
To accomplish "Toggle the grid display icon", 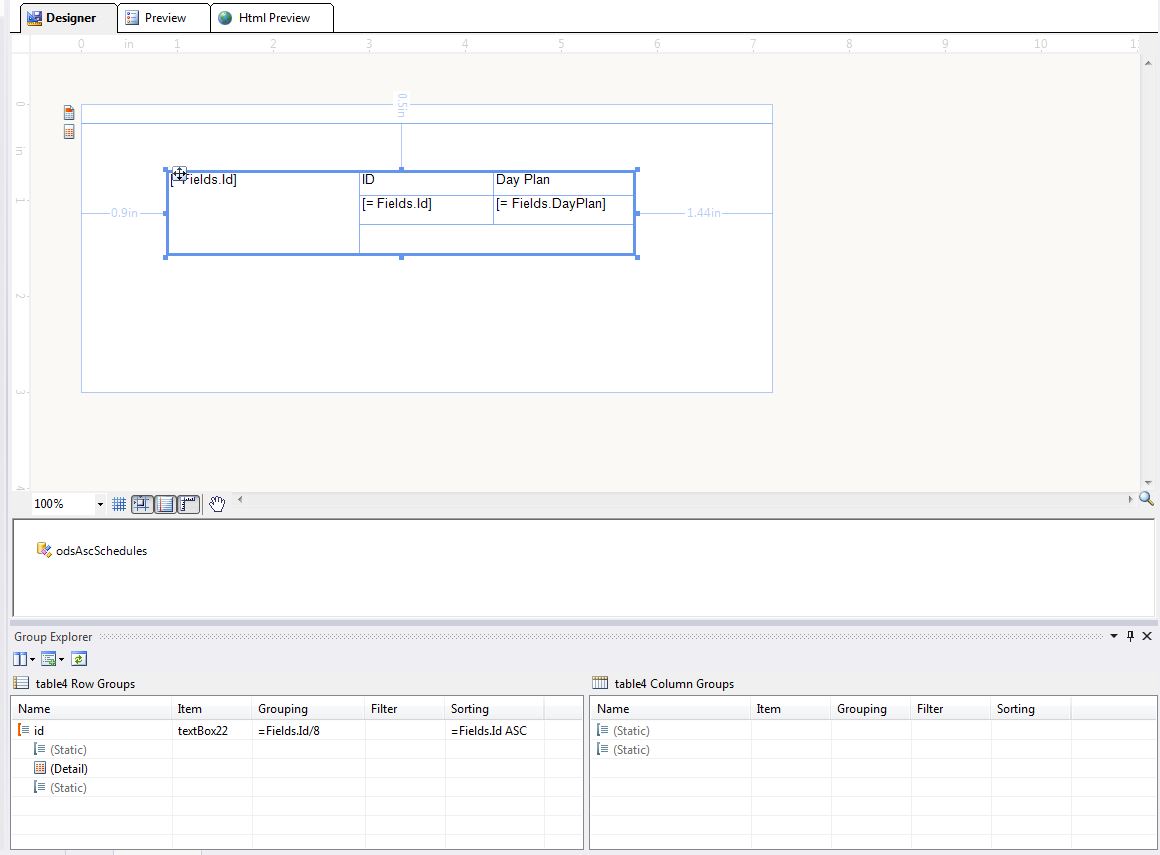I will pos(118,504).
